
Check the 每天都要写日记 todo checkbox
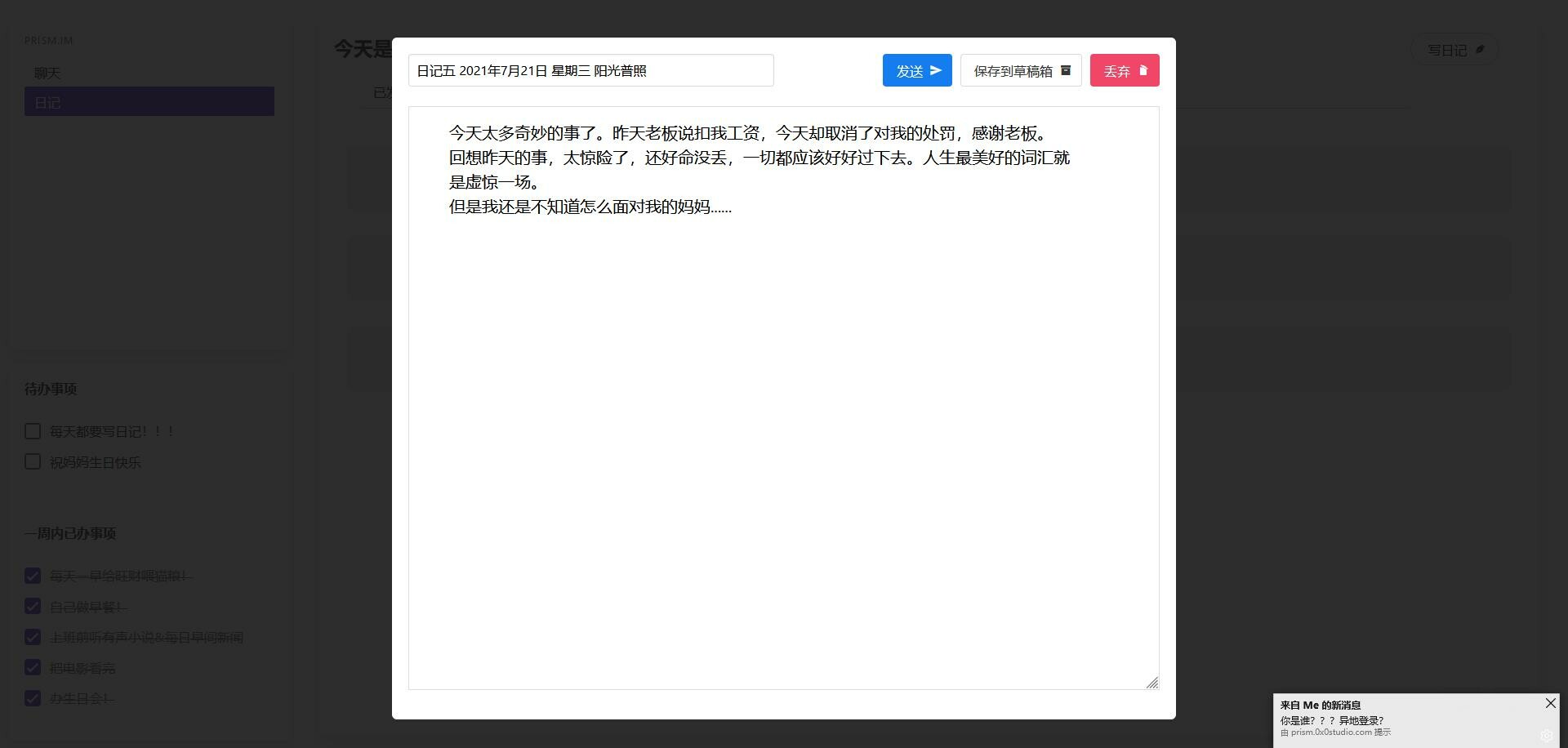pyautogui.click(x=32, y=430)
